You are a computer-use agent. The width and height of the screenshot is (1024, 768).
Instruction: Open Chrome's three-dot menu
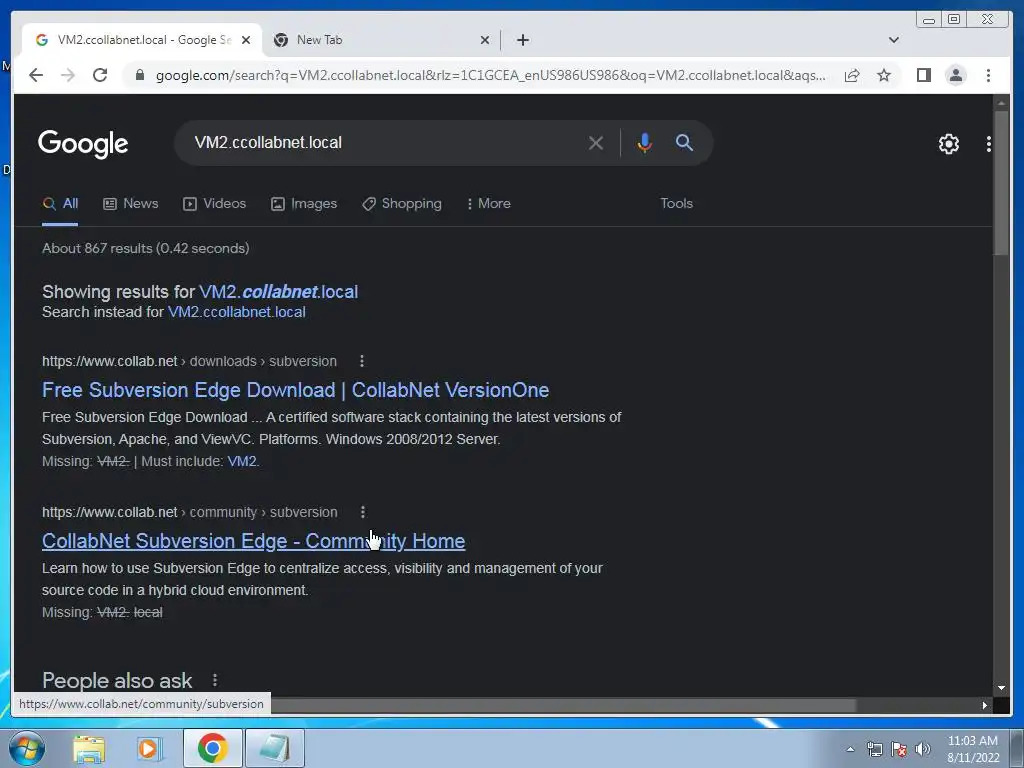(x=988, y=75)
